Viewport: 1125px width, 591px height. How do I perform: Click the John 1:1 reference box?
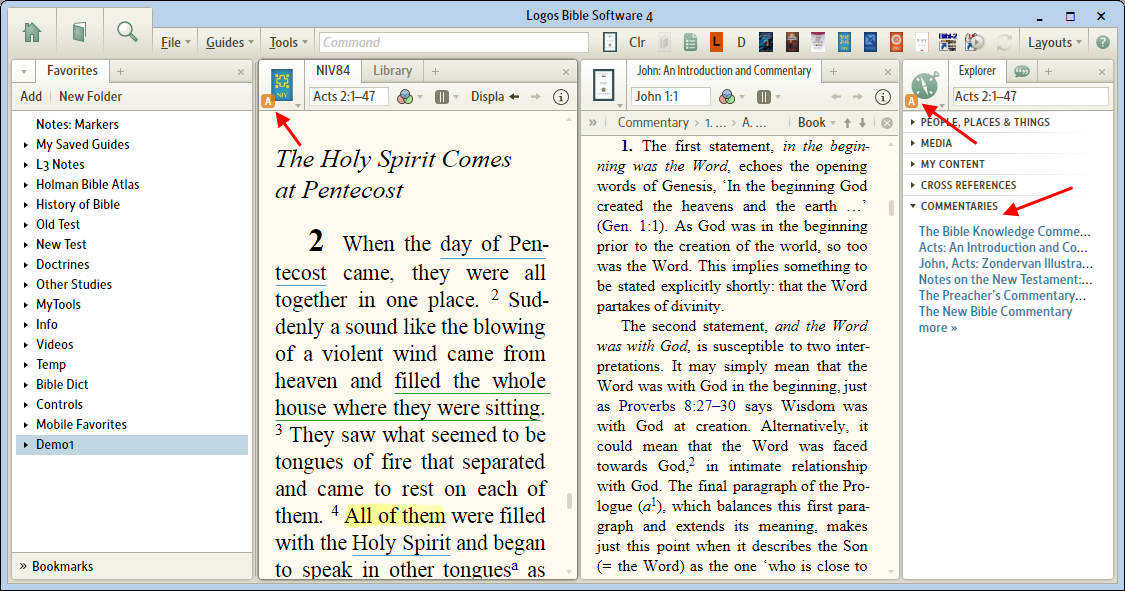(x=670, y=97)
